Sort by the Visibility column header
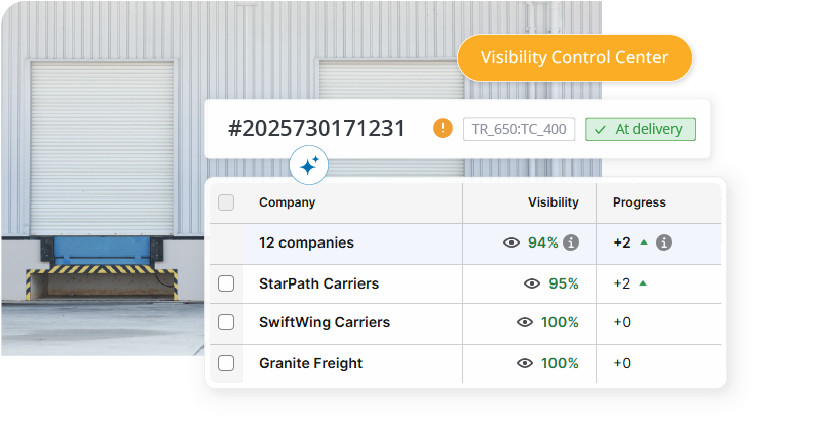The height and width of the screenshot is (441, 821). tap(553, 202)
